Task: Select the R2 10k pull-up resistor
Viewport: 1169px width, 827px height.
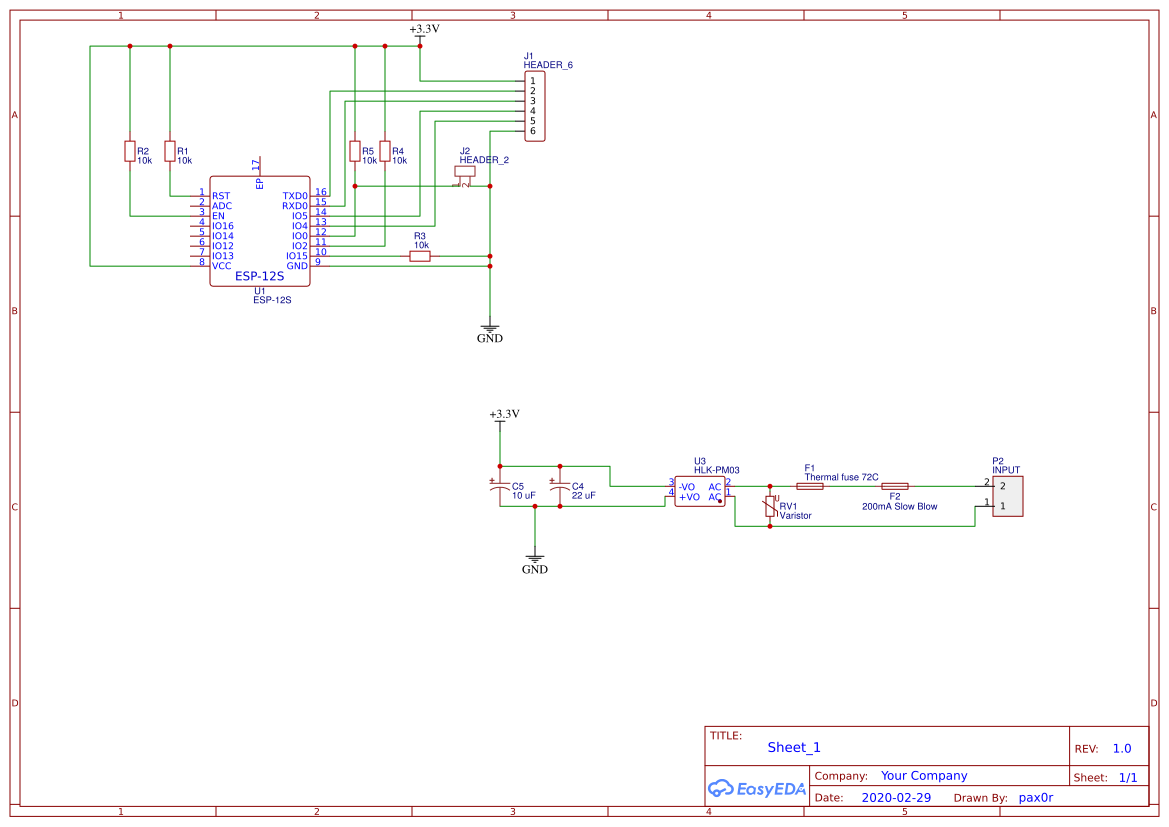Action: point(130,151)
